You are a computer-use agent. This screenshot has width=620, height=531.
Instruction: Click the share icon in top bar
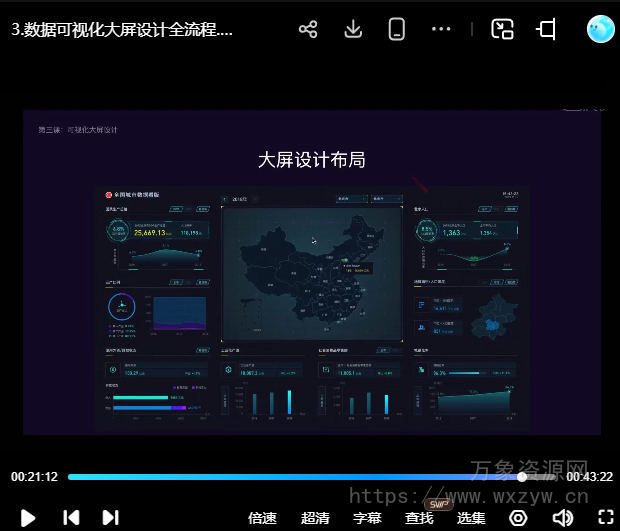pyautogui.click(x=308, y=29)
